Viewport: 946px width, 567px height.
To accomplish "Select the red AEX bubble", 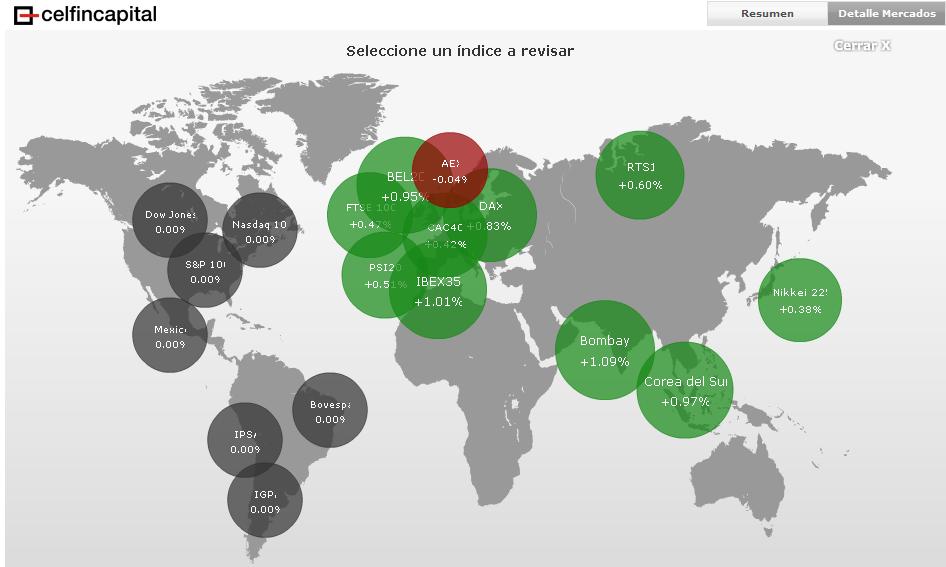I will [449, 170].
